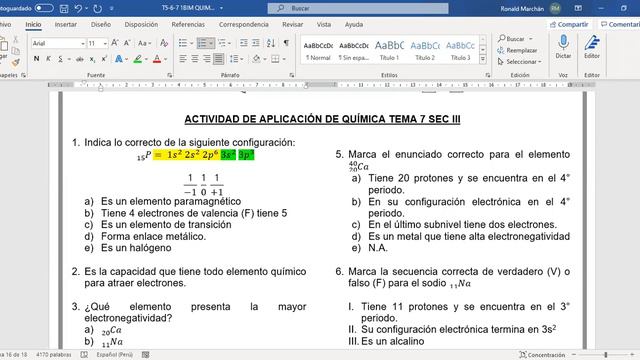Screen dimensions: 640x360
Task: Toggle the numbered list button
Action: tap(202, 43)
